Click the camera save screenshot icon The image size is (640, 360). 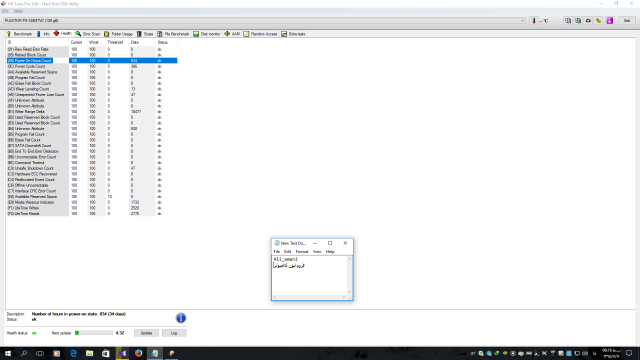click(x=588, y=20)
